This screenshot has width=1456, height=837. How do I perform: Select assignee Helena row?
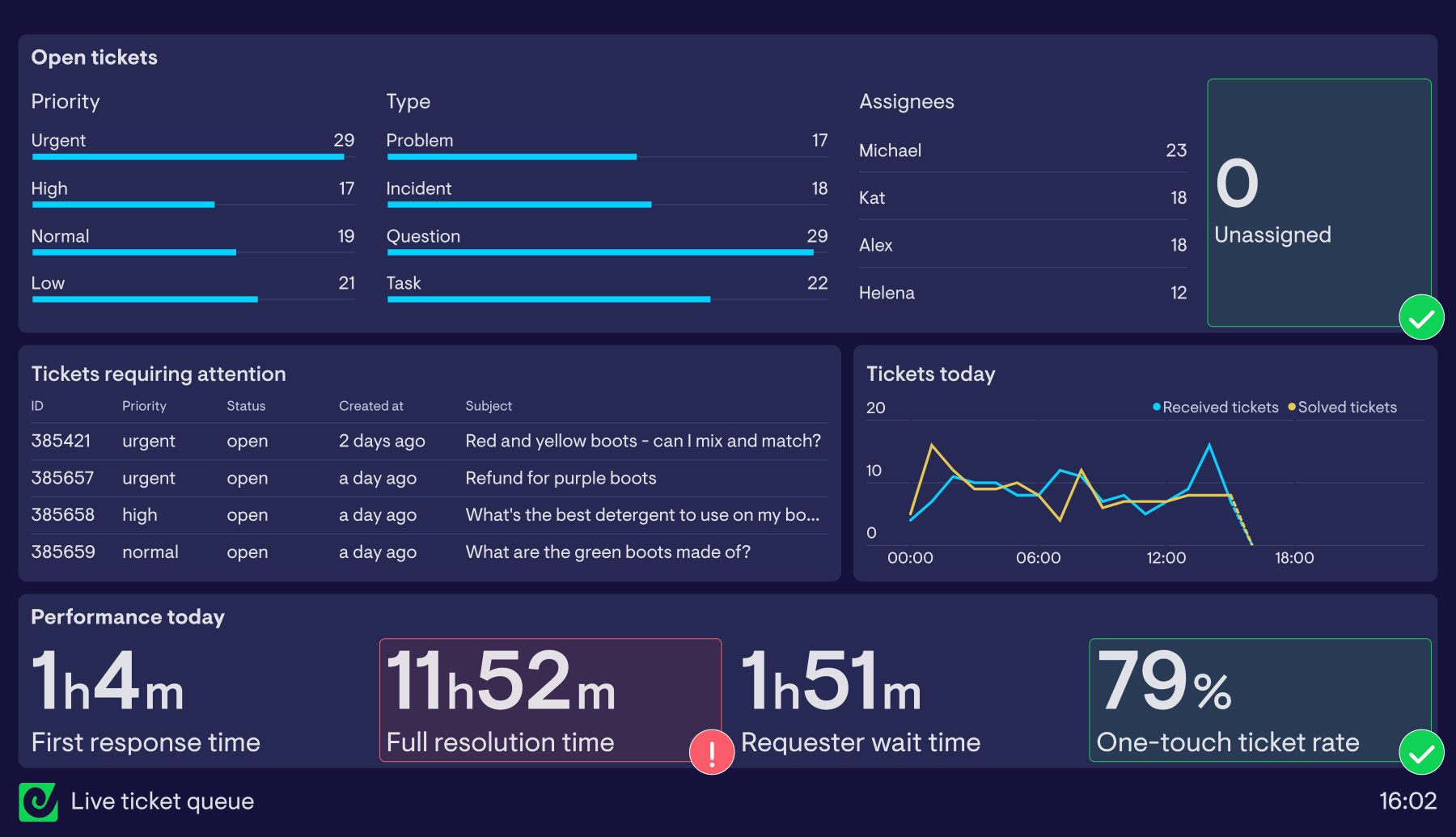[x=1022, y=293]
